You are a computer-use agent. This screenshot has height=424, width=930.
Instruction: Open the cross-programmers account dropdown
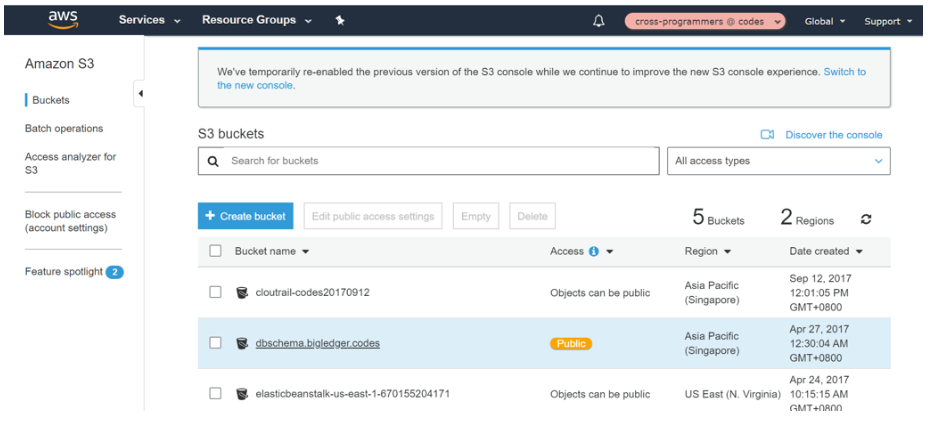(705, 21)
